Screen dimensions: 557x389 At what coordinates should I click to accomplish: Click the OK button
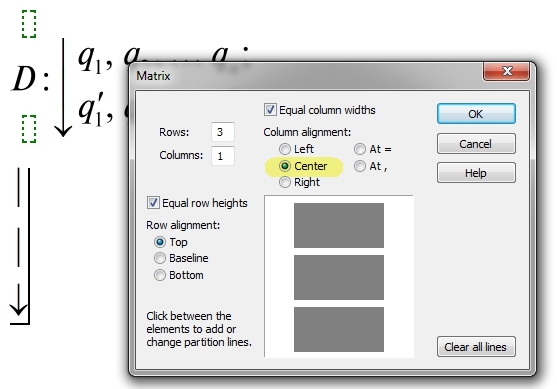[x=476, y=114]
